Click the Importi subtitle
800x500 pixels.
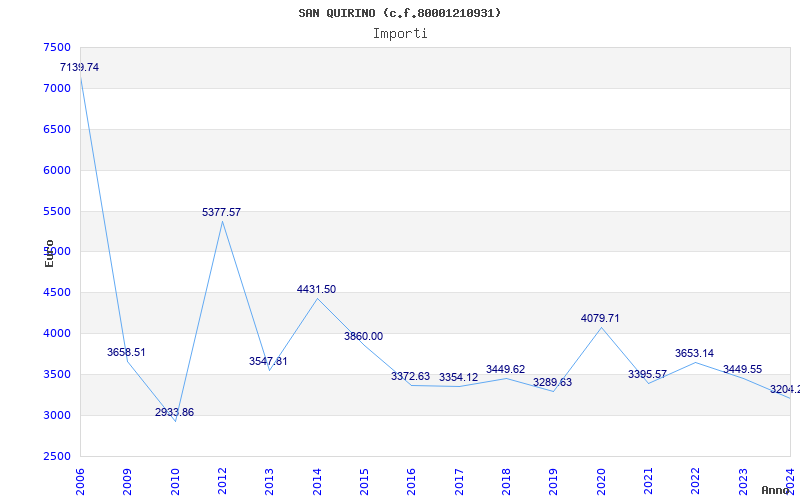click(400, 34)
